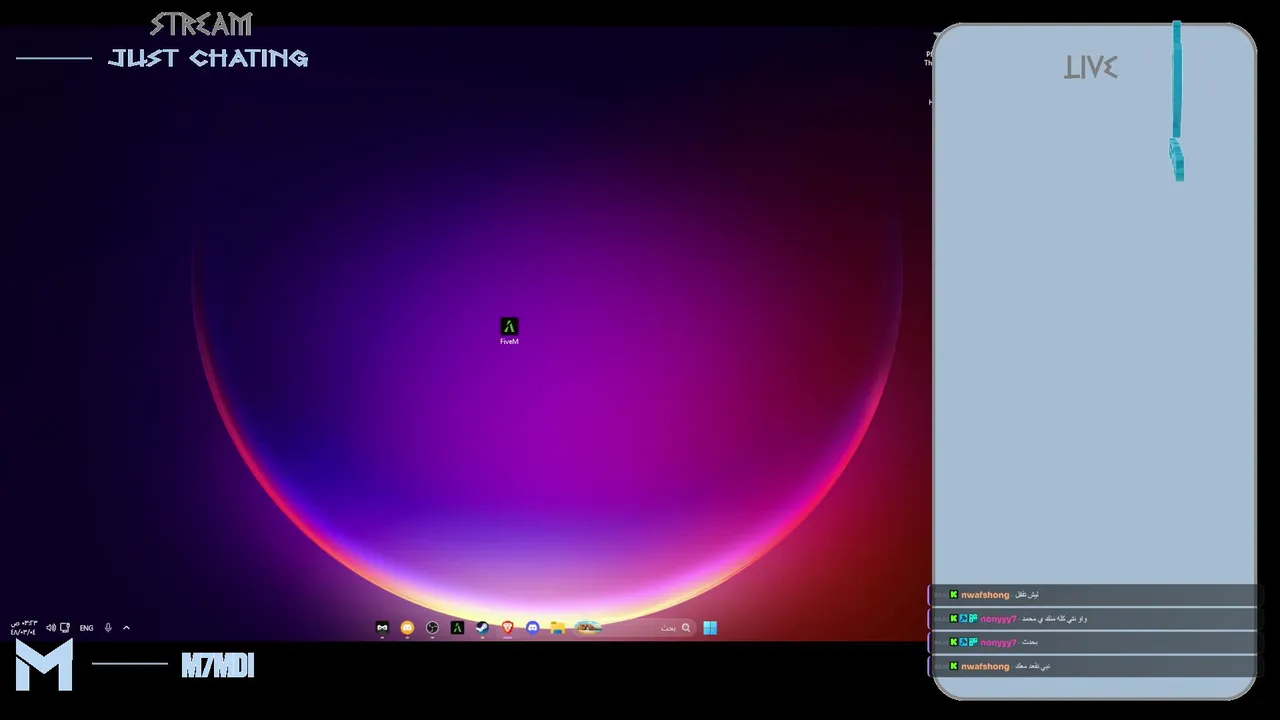The image size is (1280, 720).
Task: Open the black mask app taskbar icon
Action: click(382, 628)
